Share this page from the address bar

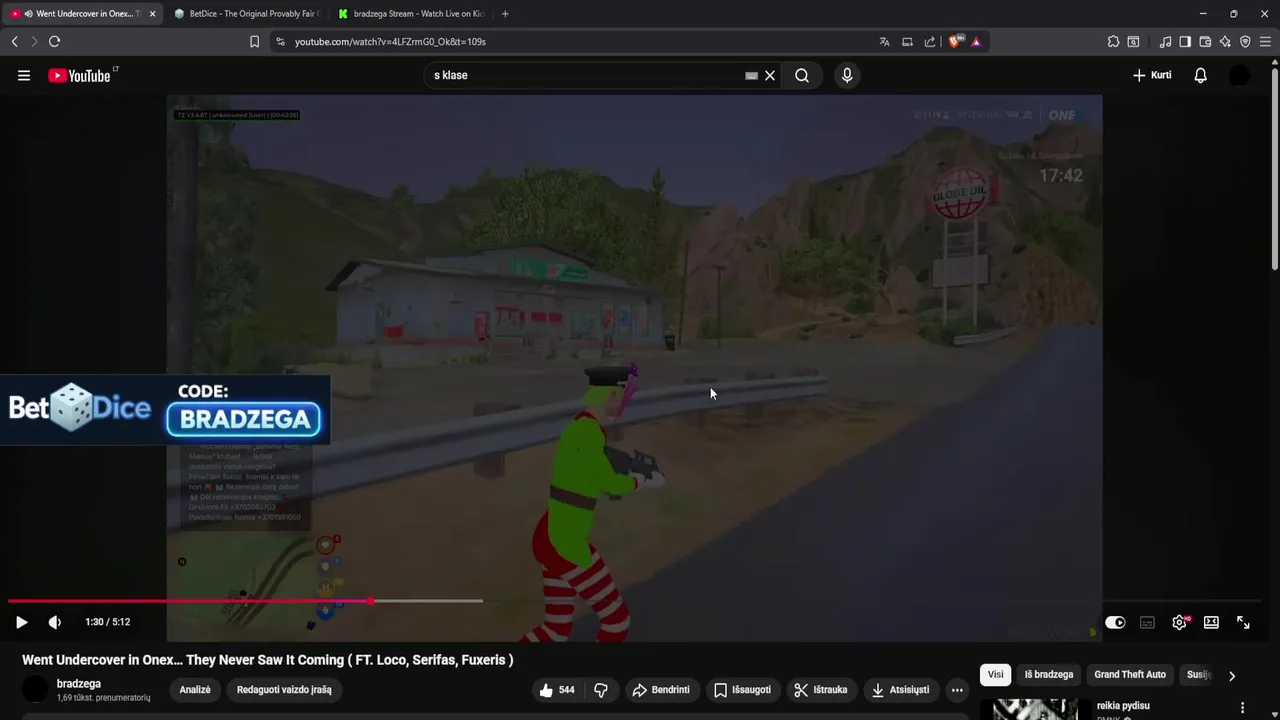[x=930, y=42]
